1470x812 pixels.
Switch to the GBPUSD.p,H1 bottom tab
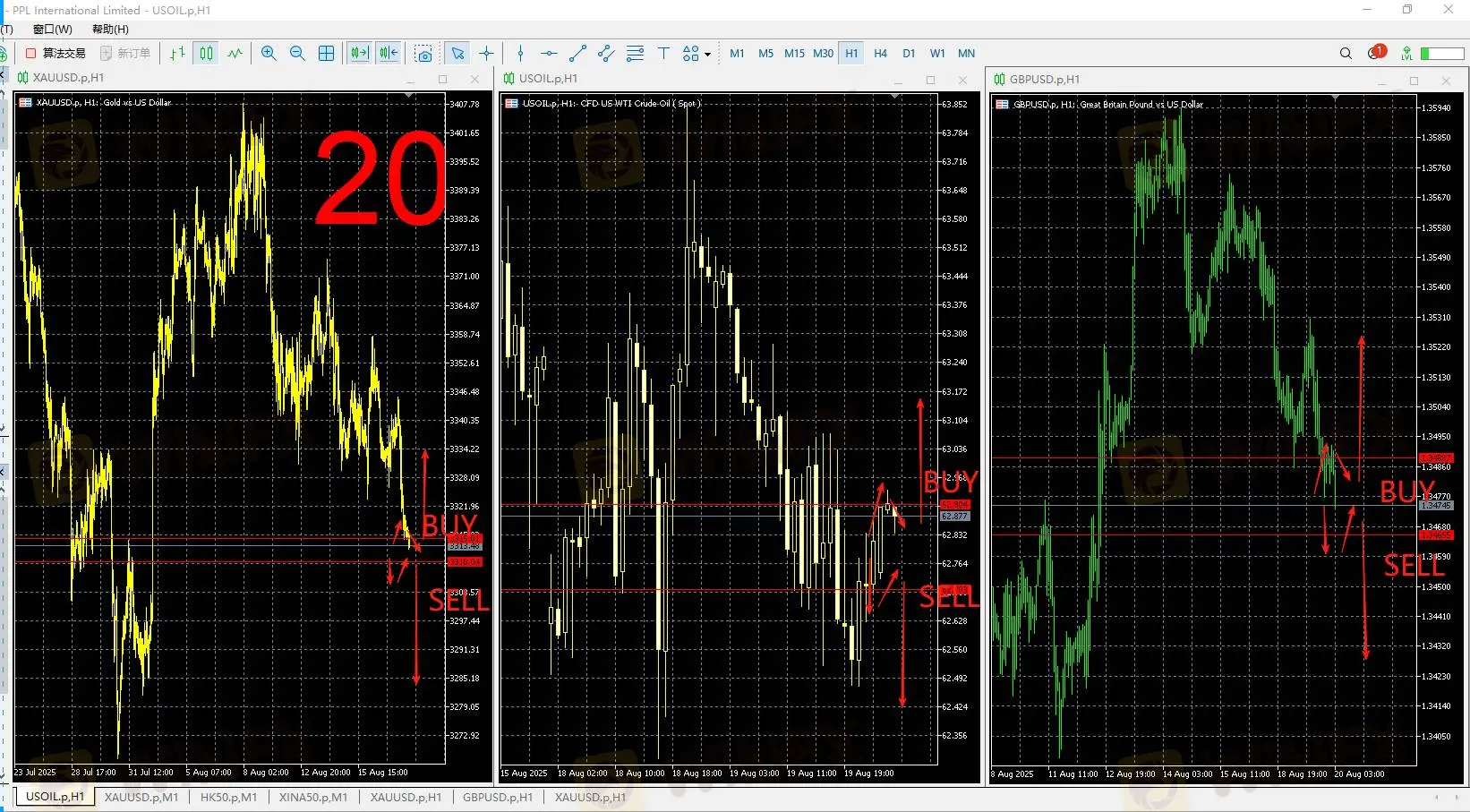497,797
